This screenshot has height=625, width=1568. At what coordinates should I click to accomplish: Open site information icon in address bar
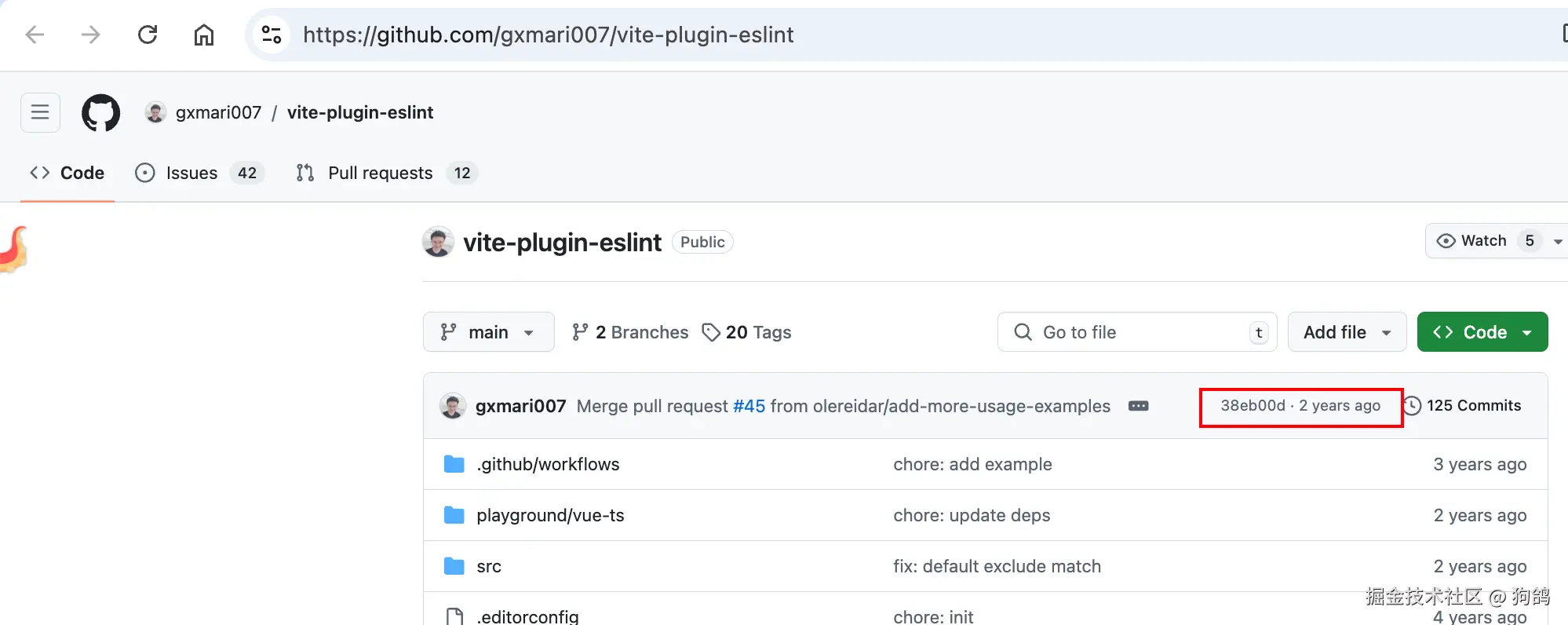(272, 35)
